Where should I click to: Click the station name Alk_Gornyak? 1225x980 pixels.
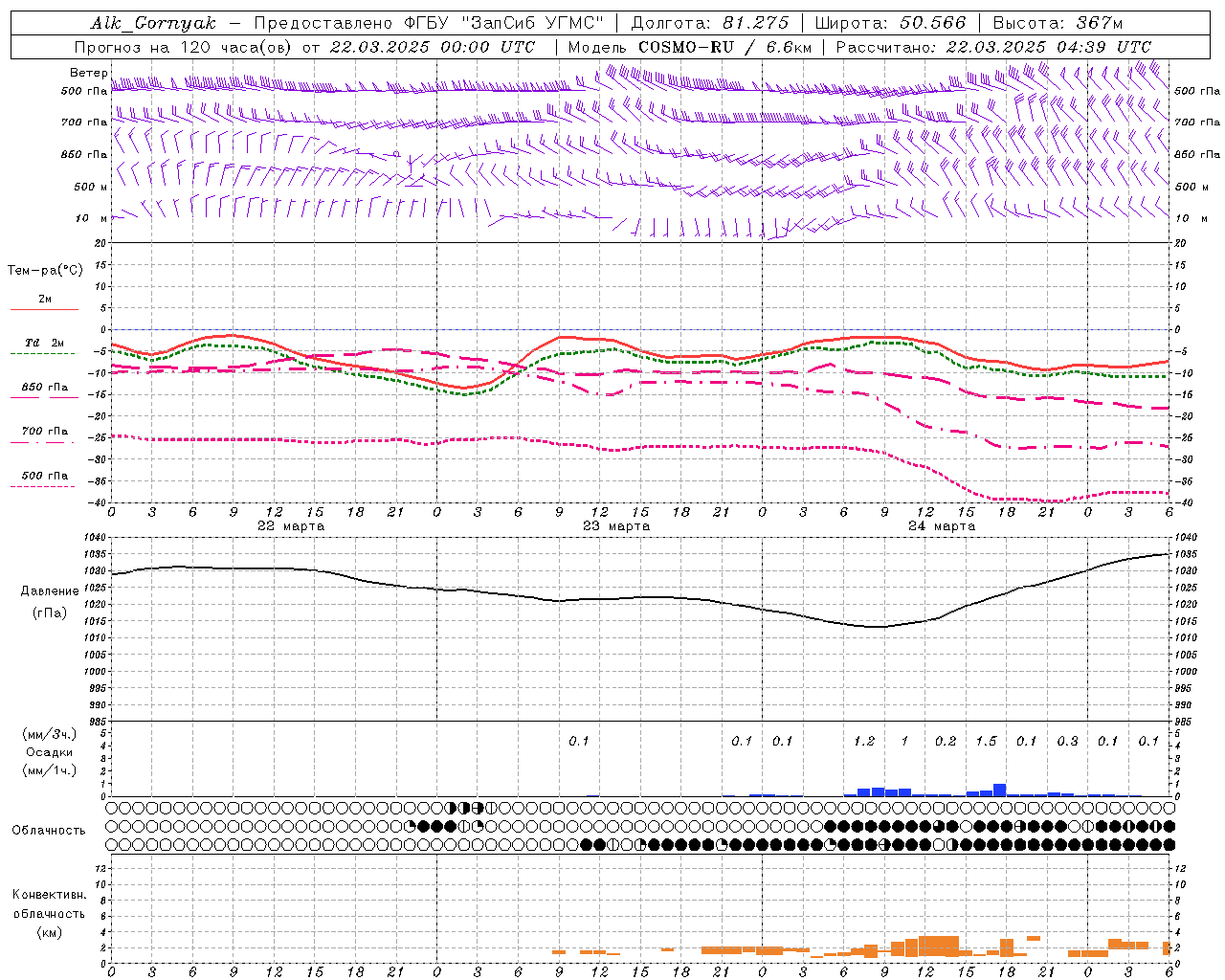[x=154, y=23]
